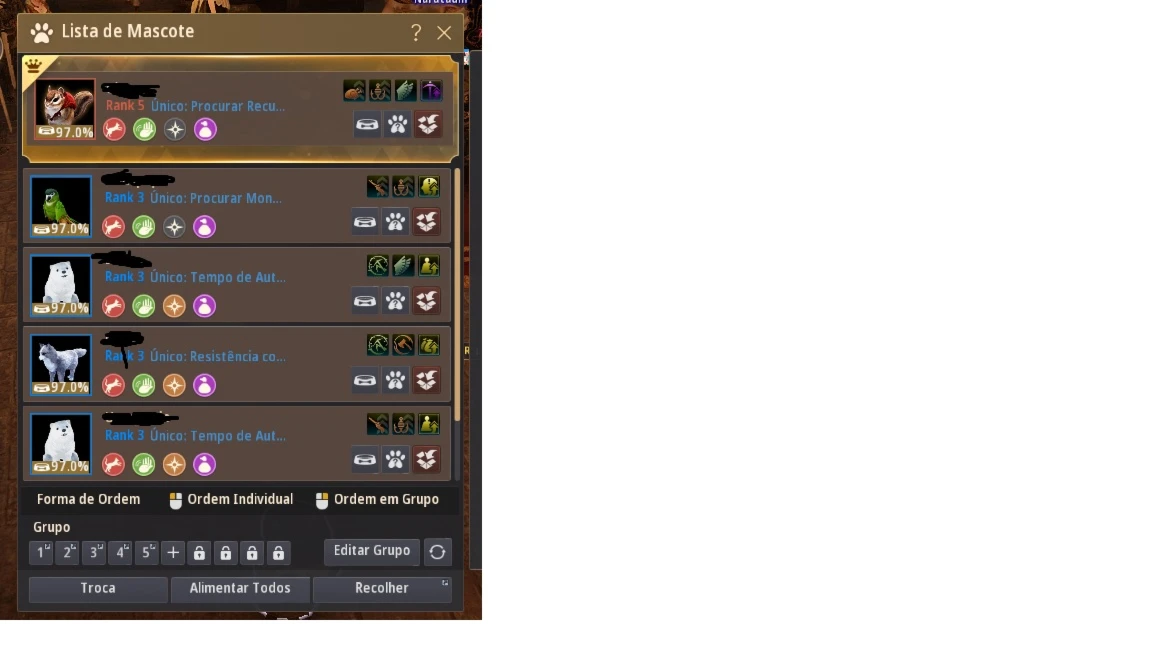
Task: Switch to pet group 1
Action: pyautogui.click(x=41, y=552)
